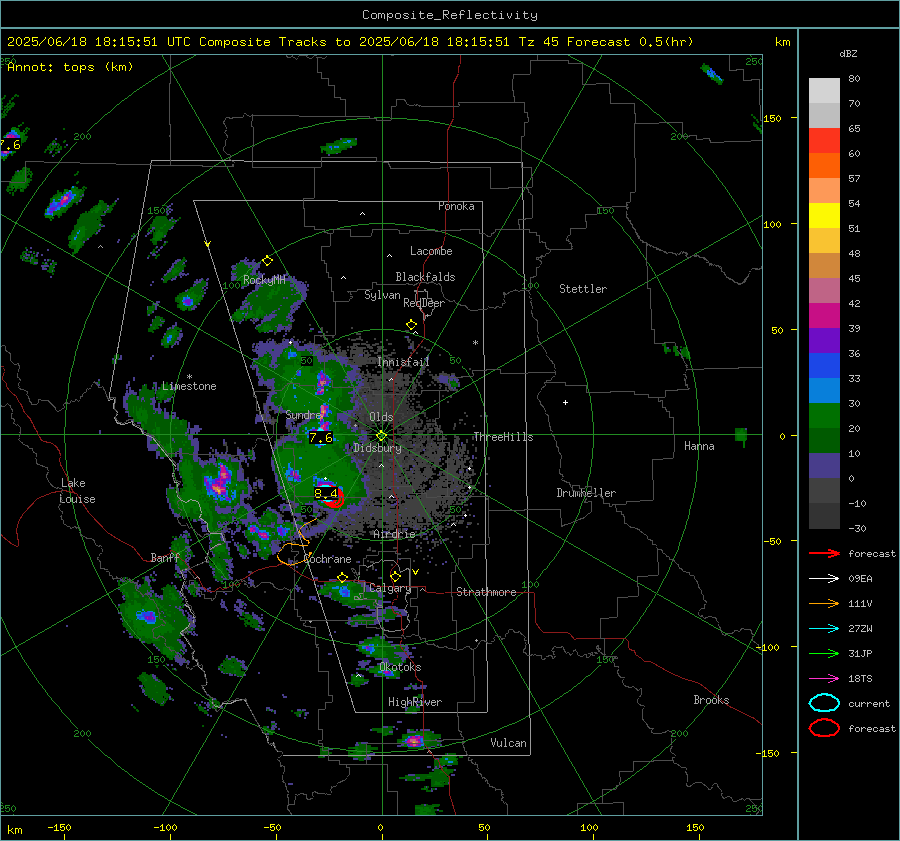900x841 pixels.
Task: Click the Ponoka city label
Action: [x=456, y=206]
